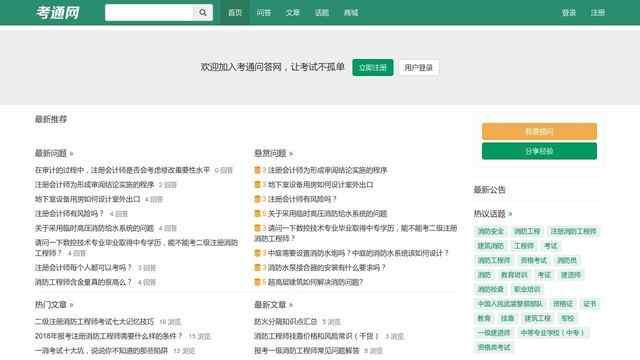The width and height of the screenshot is (640, 360).
Task: Open the 话题 nav tab
Action: [322, 13]
